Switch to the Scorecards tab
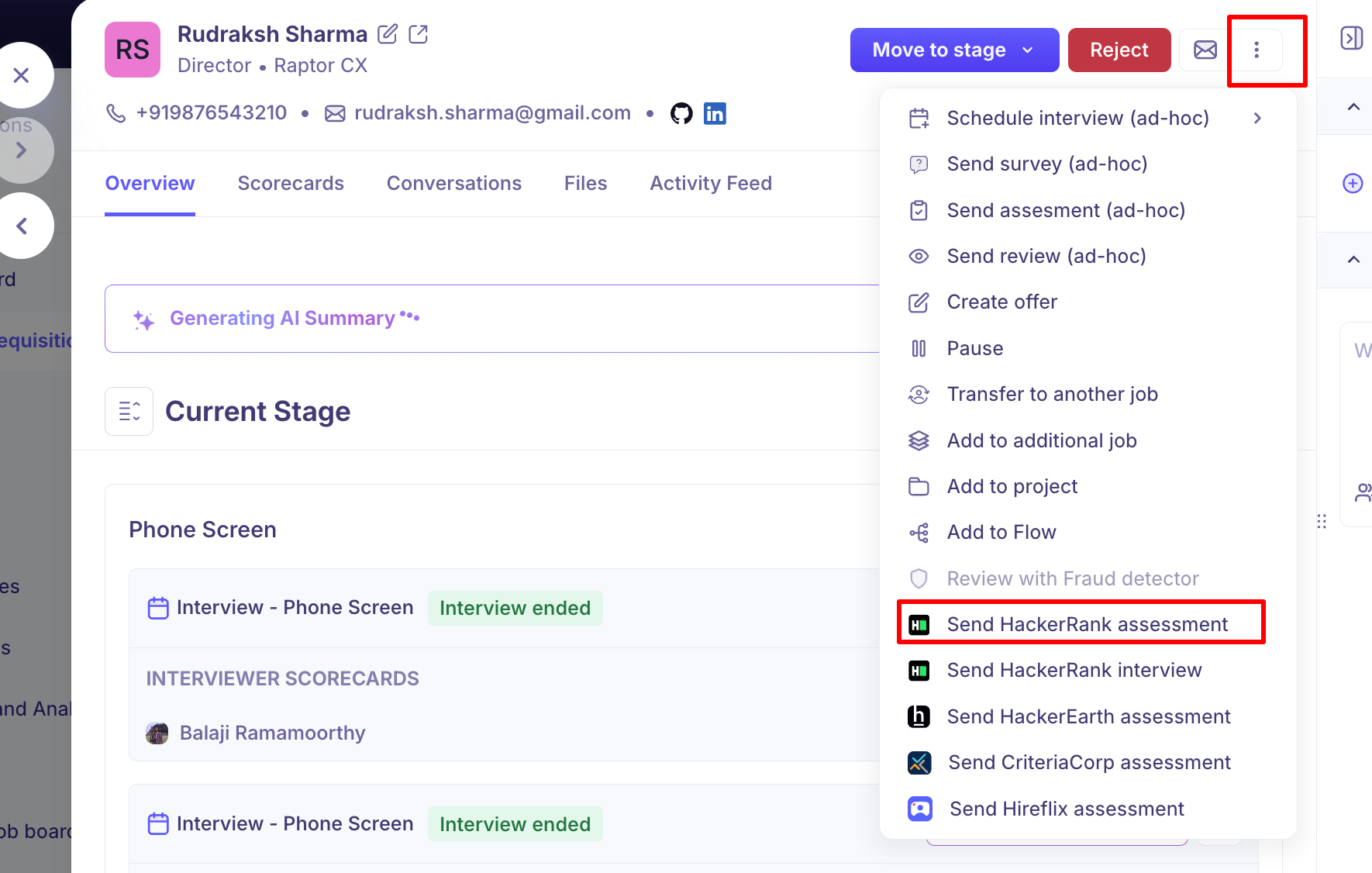The height and width of the screenshot is (873, 1372). click(x=291, y=183)
